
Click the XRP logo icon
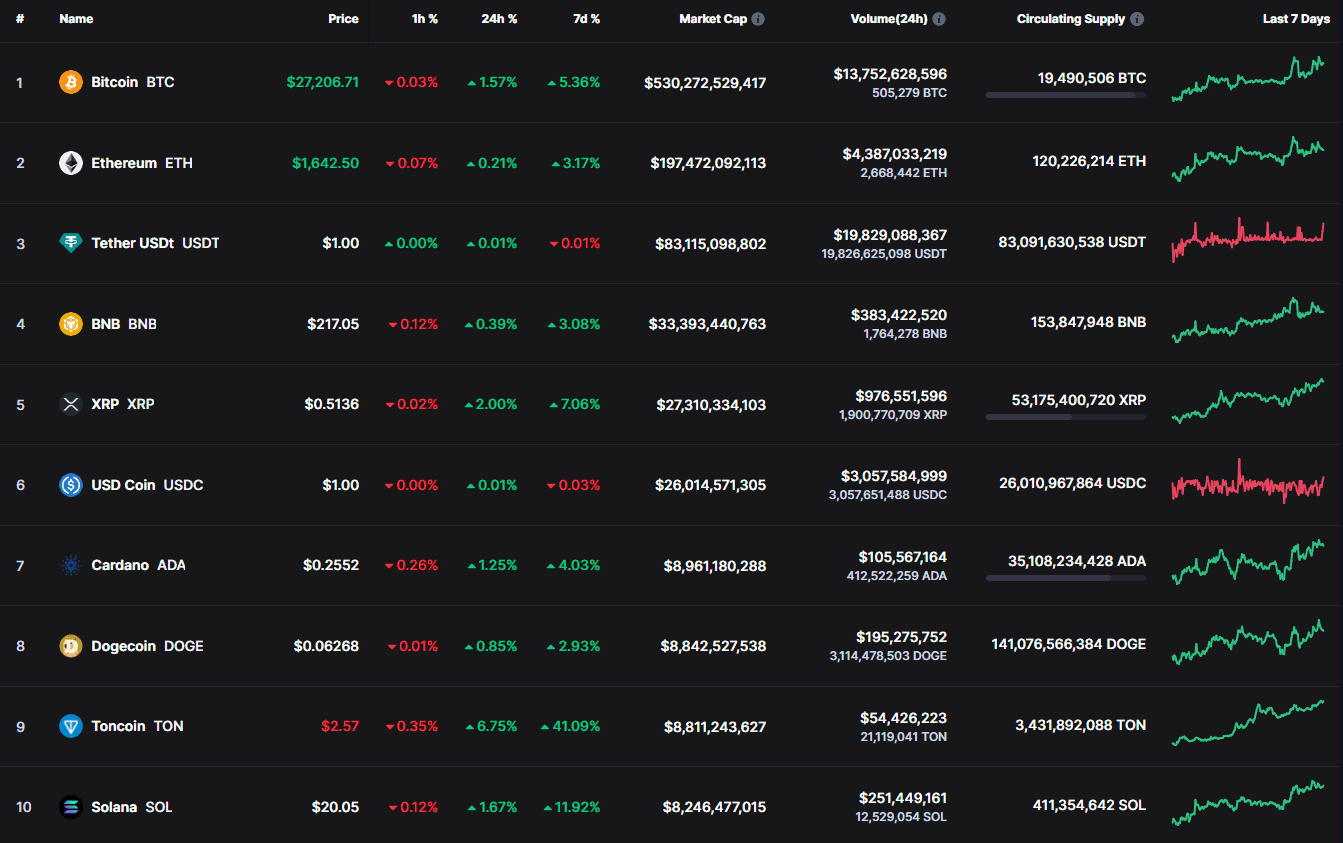(70, 404)
